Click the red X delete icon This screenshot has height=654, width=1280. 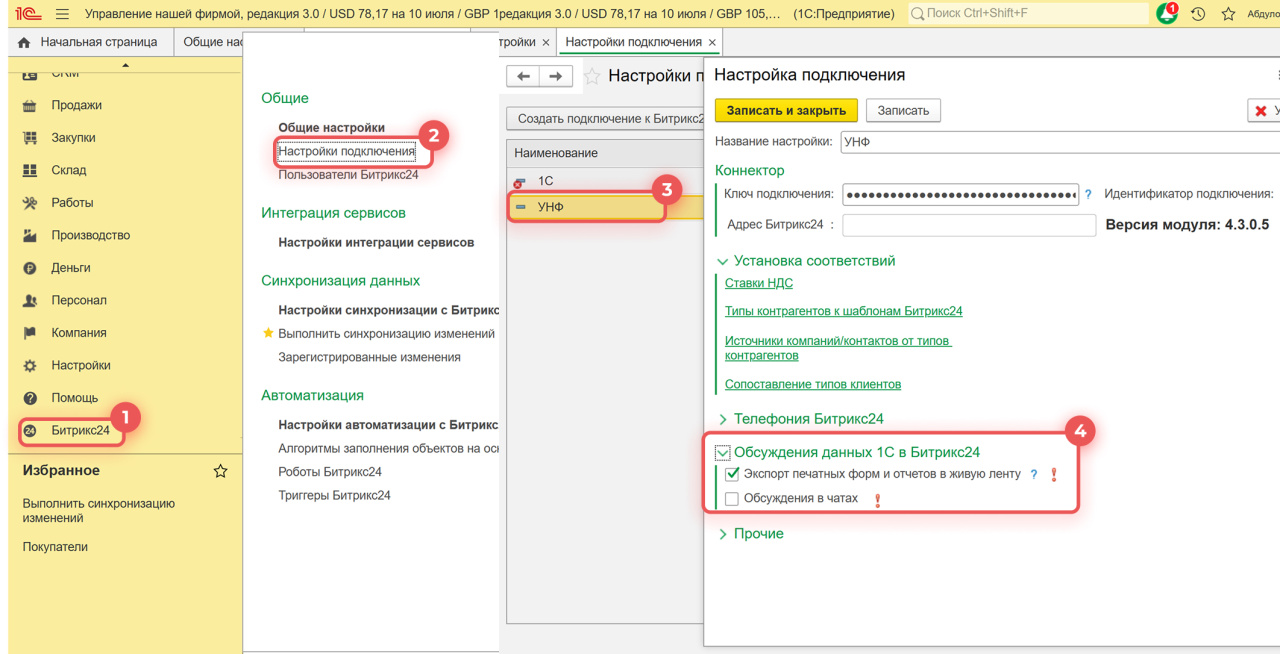[1261, 111]
